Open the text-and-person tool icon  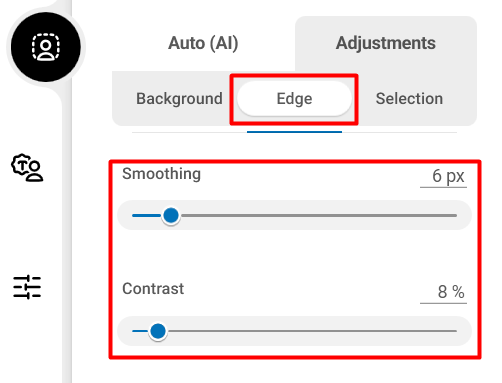(27, 168)
